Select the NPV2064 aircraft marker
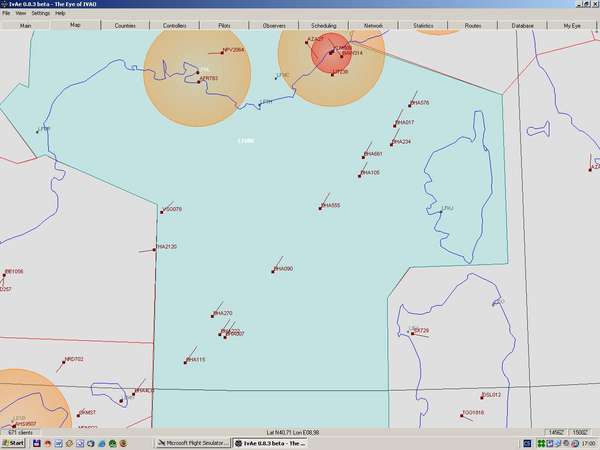600x450 pixels. [223, 53]
